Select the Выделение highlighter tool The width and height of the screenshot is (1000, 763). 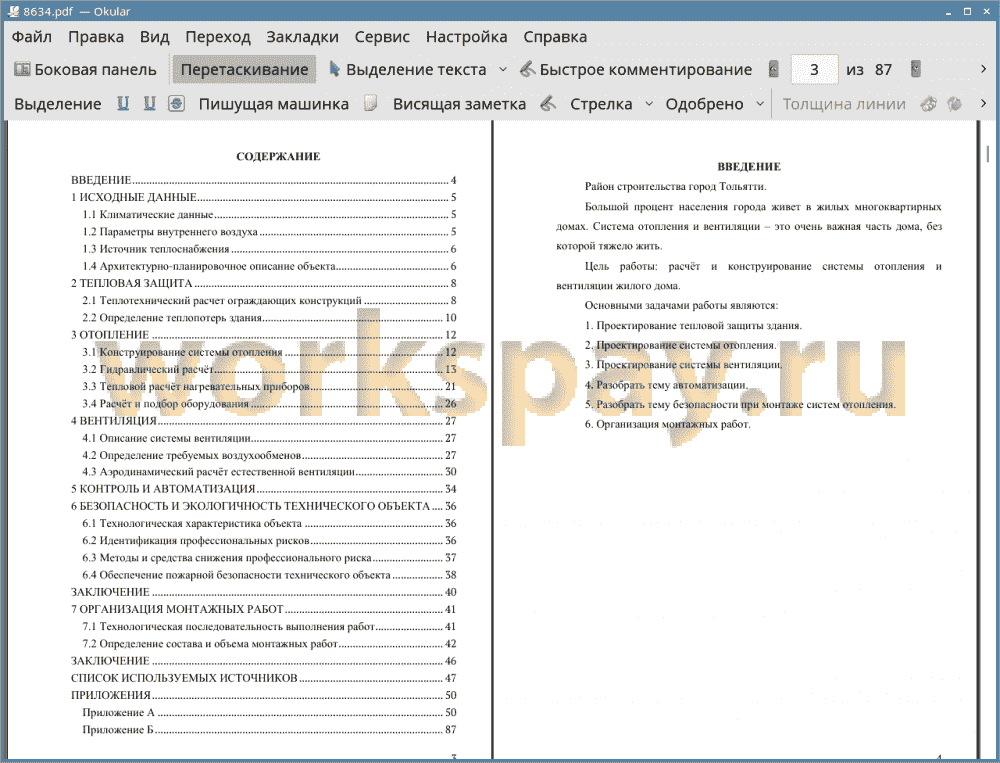click(x=57, y=104)
